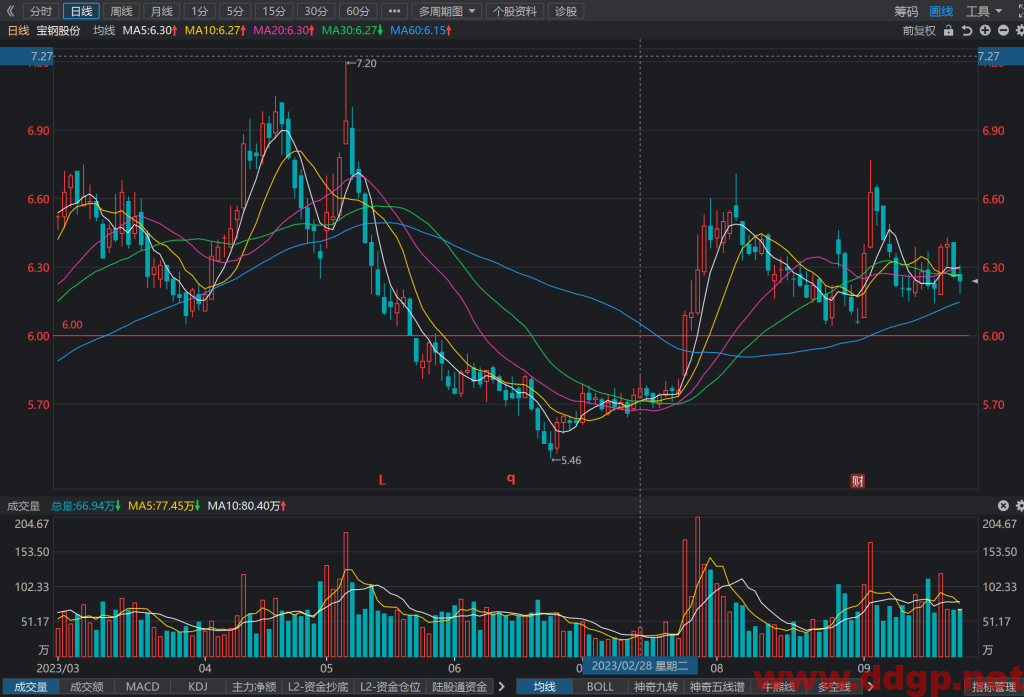Image resolution: width=1024 pixels, height=697 pixels.
Task: Open chart settings gear icon
Action: tap(1019, 31)
